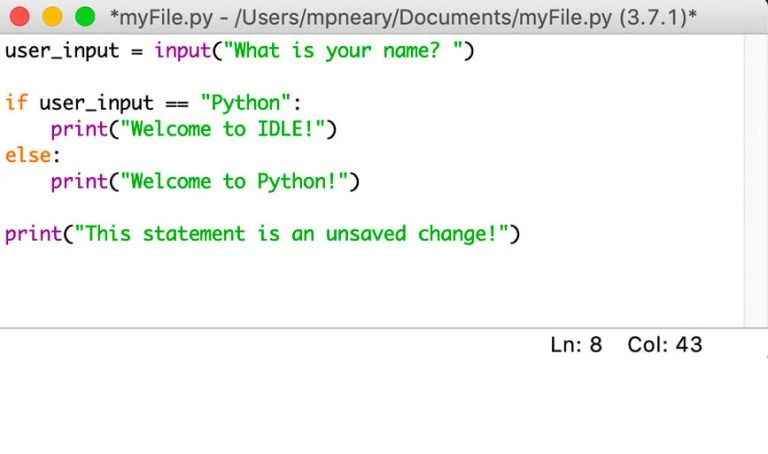Viewport: 768px width, 454px height.
Task: Click the orange else keyword
Action: click(28, 155)
